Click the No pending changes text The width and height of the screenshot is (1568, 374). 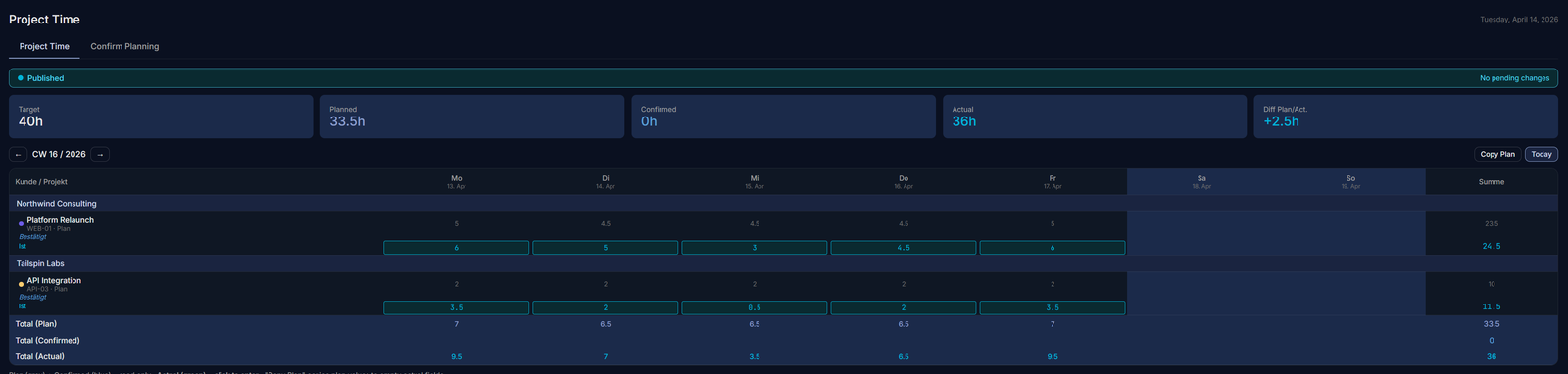click(x=1514, y=78)
